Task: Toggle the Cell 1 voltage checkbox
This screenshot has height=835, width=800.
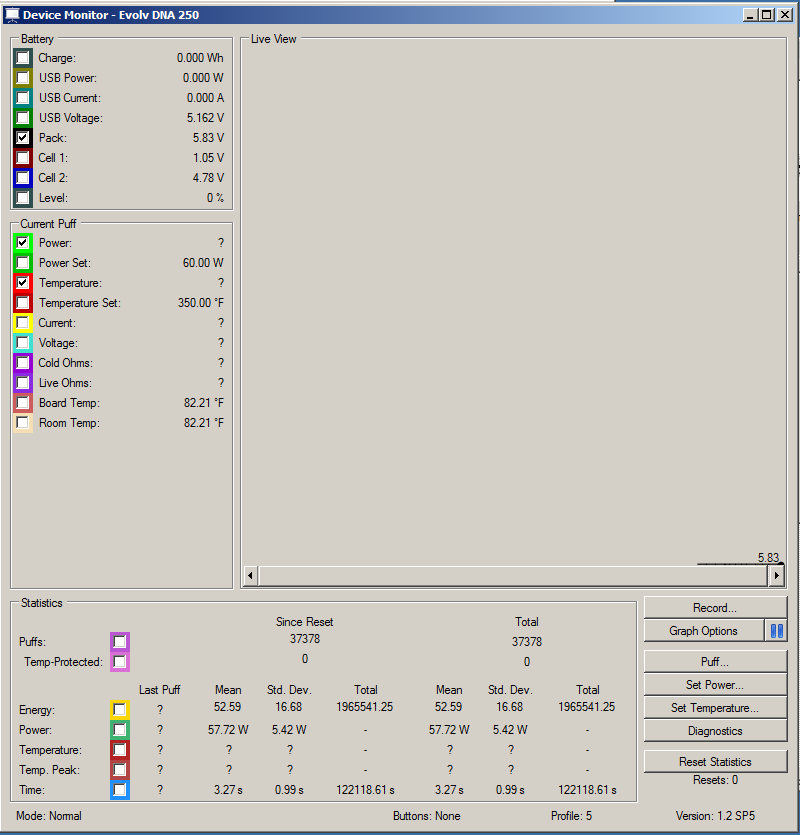Action: pos(23,158)
